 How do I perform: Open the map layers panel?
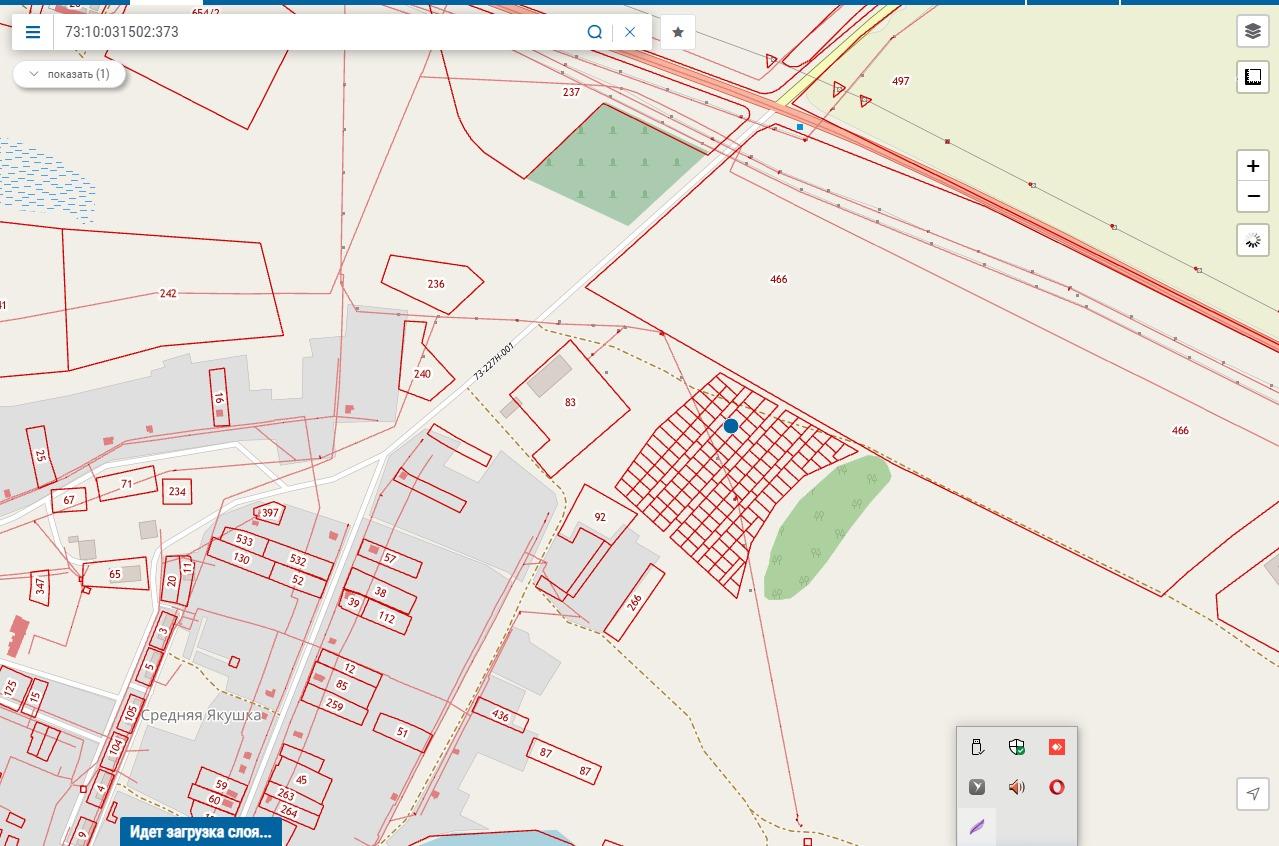tap(1253, 32)
